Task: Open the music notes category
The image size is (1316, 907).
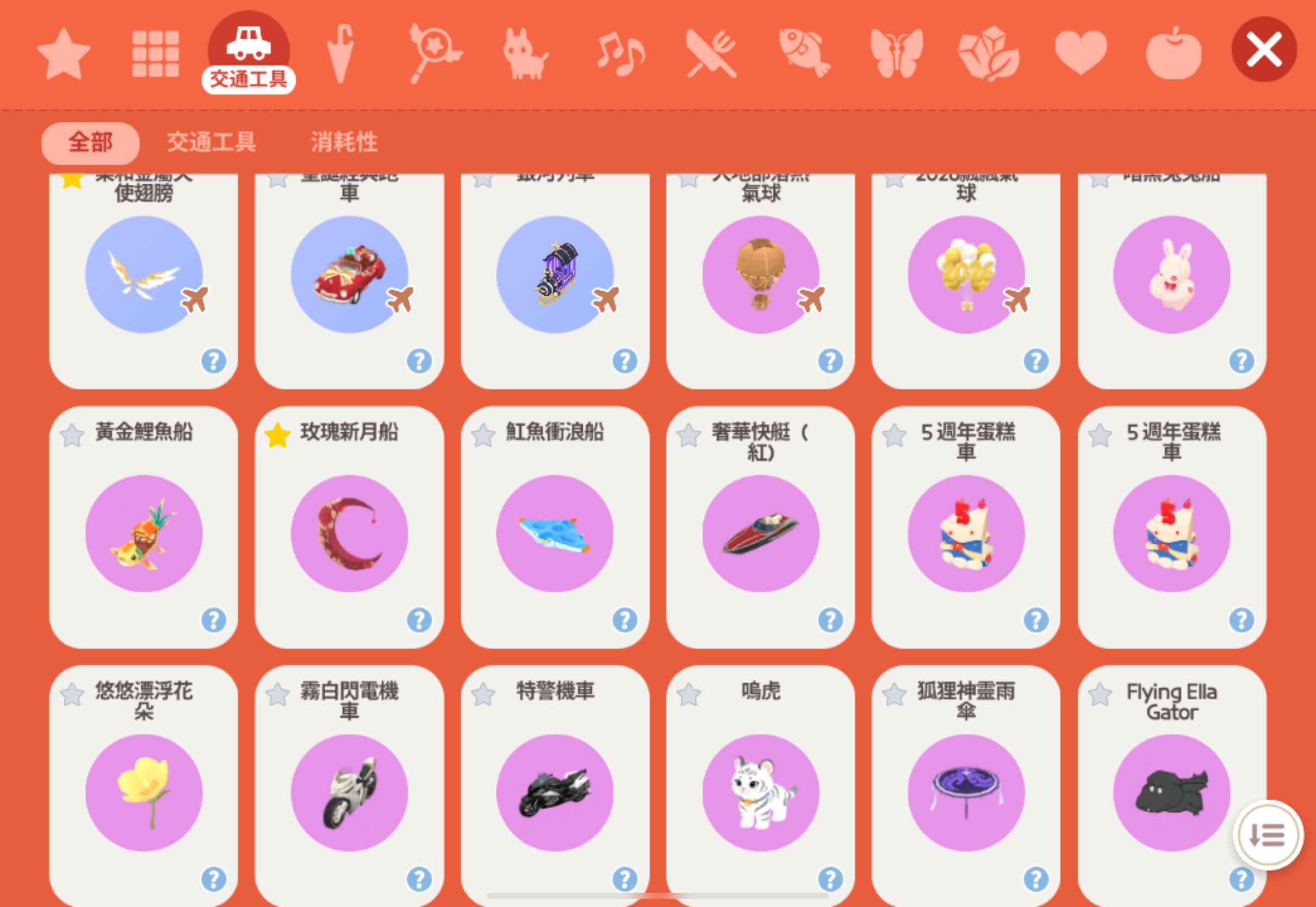Action: (620, 53)
